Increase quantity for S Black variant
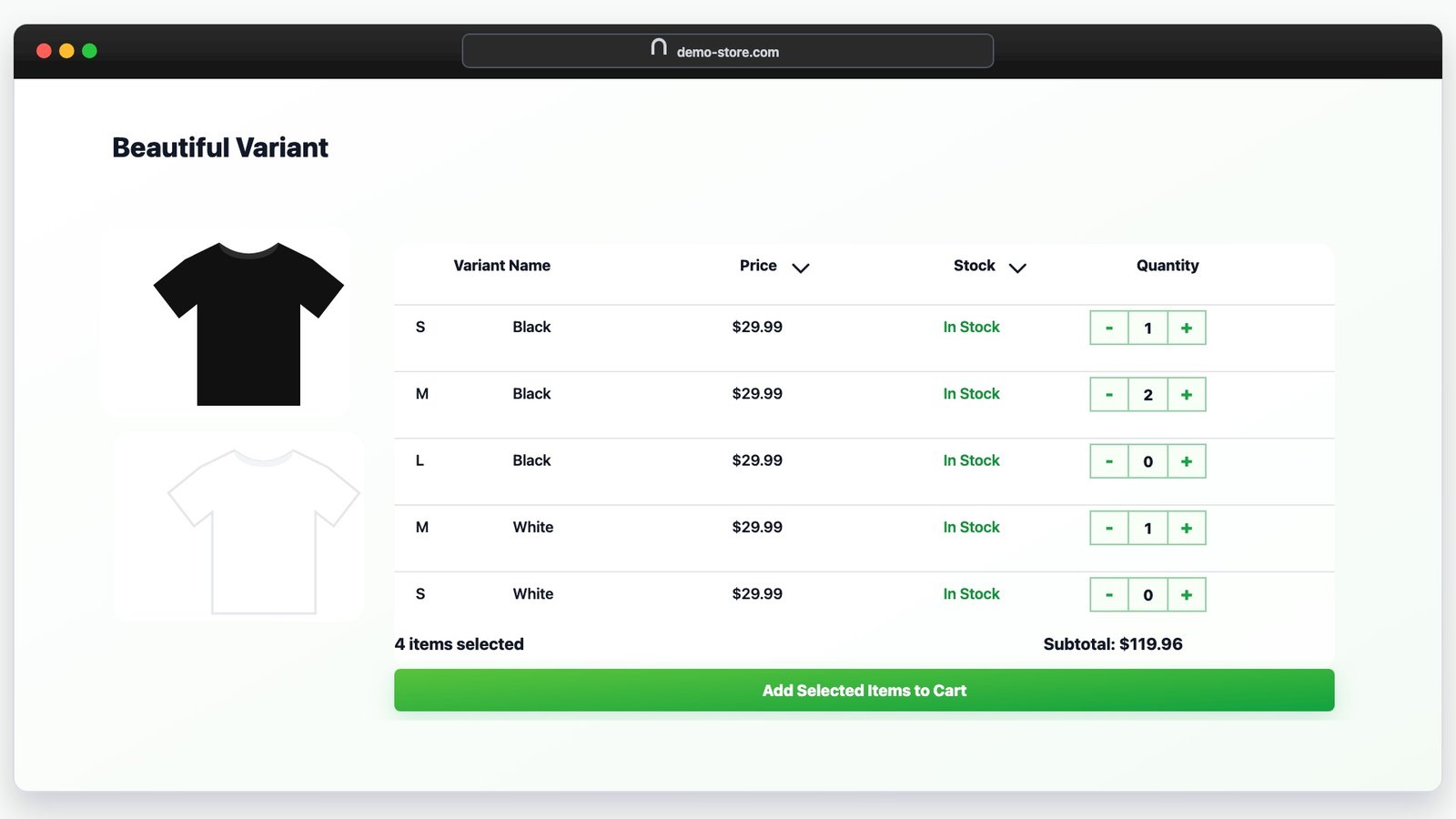Viewport: 1456px width, 819px height. (x=1187, y=328)
